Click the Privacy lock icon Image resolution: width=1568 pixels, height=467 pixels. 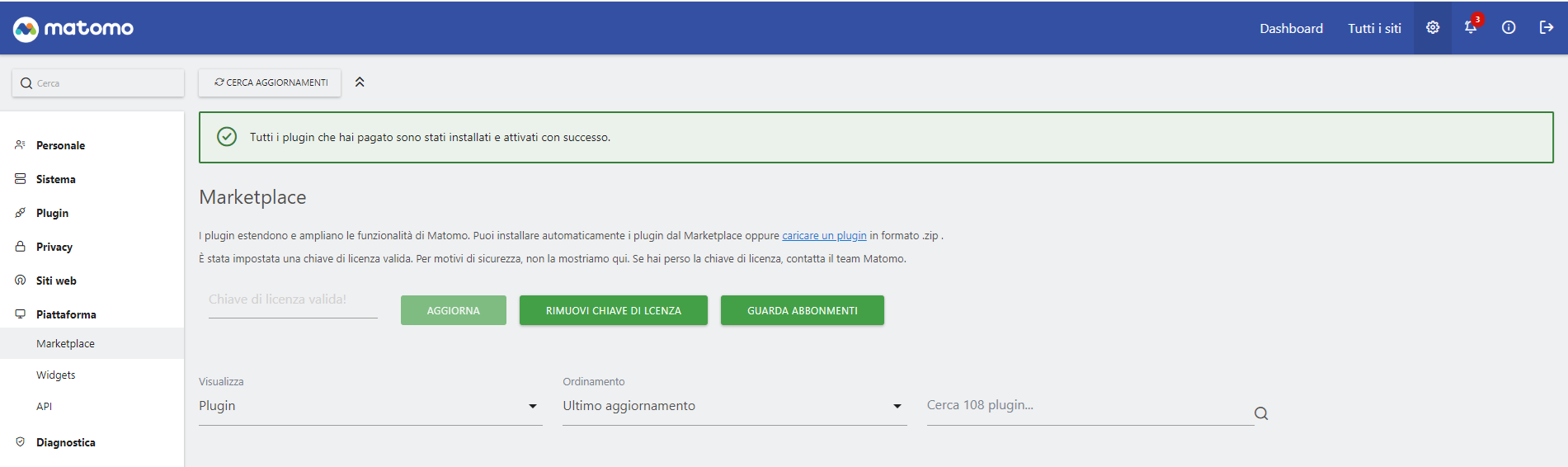point(21,247)
